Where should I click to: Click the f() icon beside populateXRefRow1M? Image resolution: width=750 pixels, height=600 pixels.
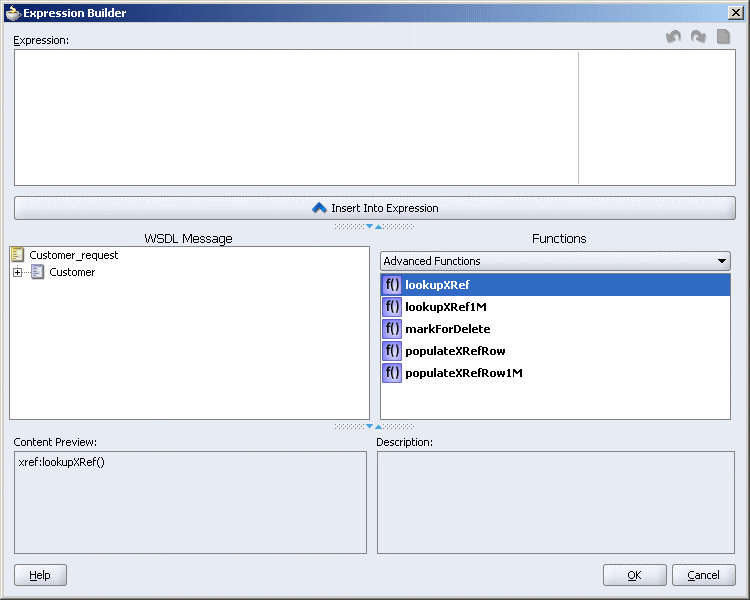(x=392, y=373)
